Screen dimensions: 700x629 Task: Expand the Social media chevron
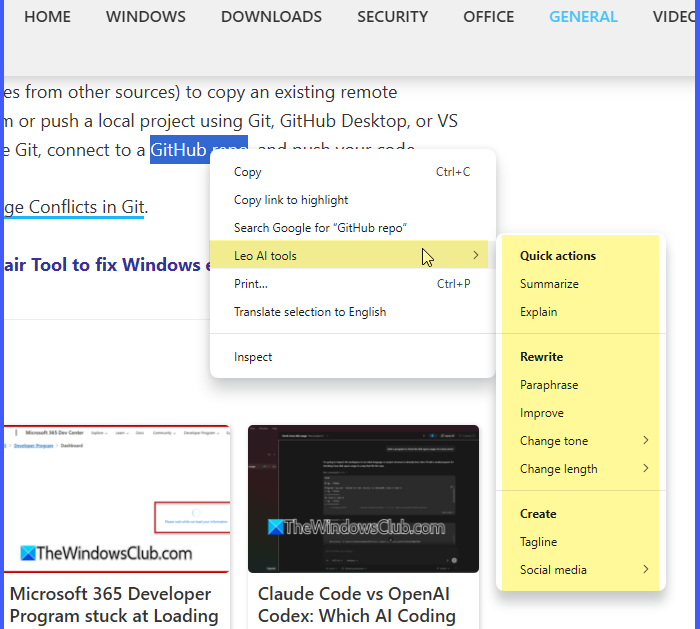pos(646,569)
